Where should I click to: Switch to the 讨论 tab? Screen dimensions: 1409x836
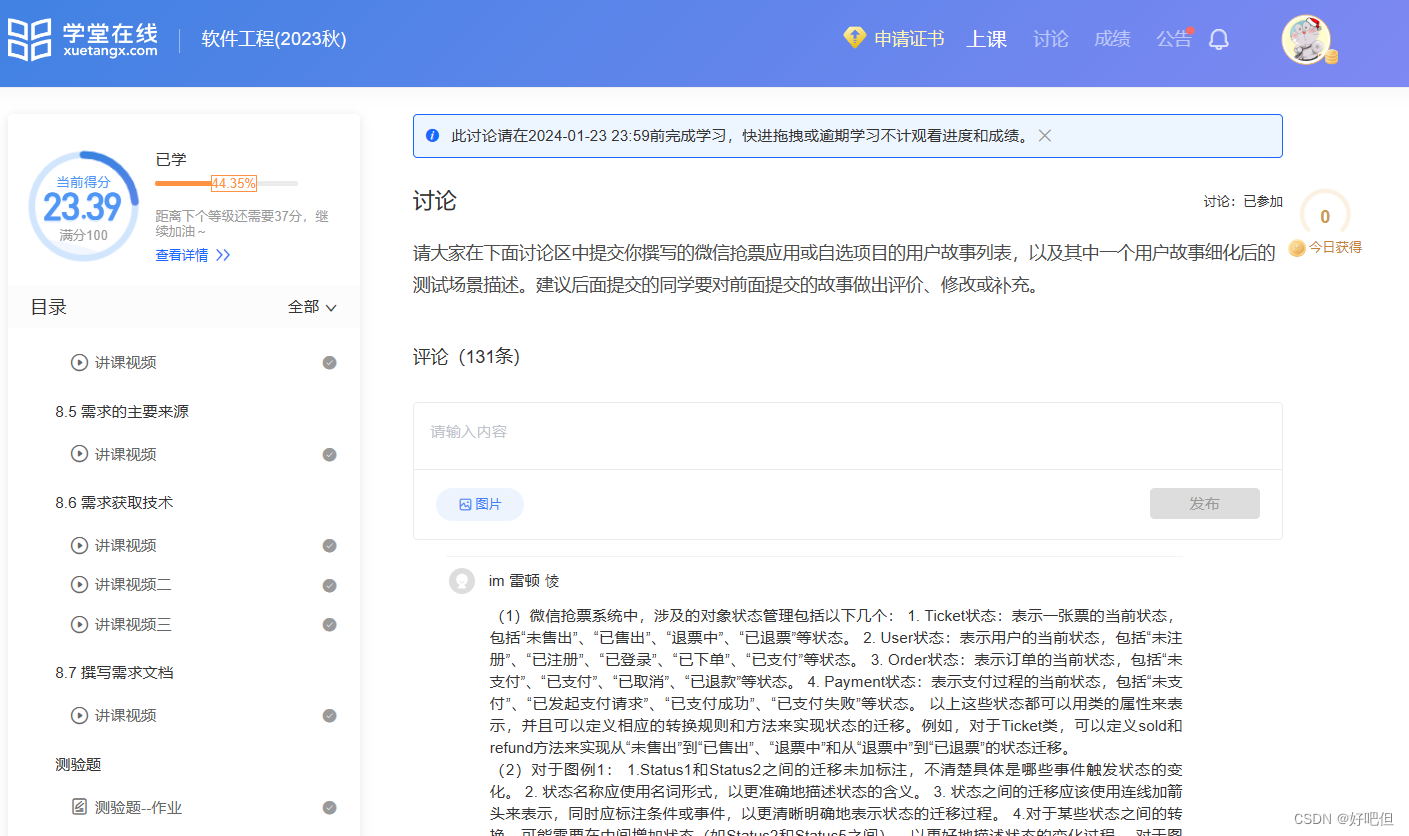coord(1051,39)
